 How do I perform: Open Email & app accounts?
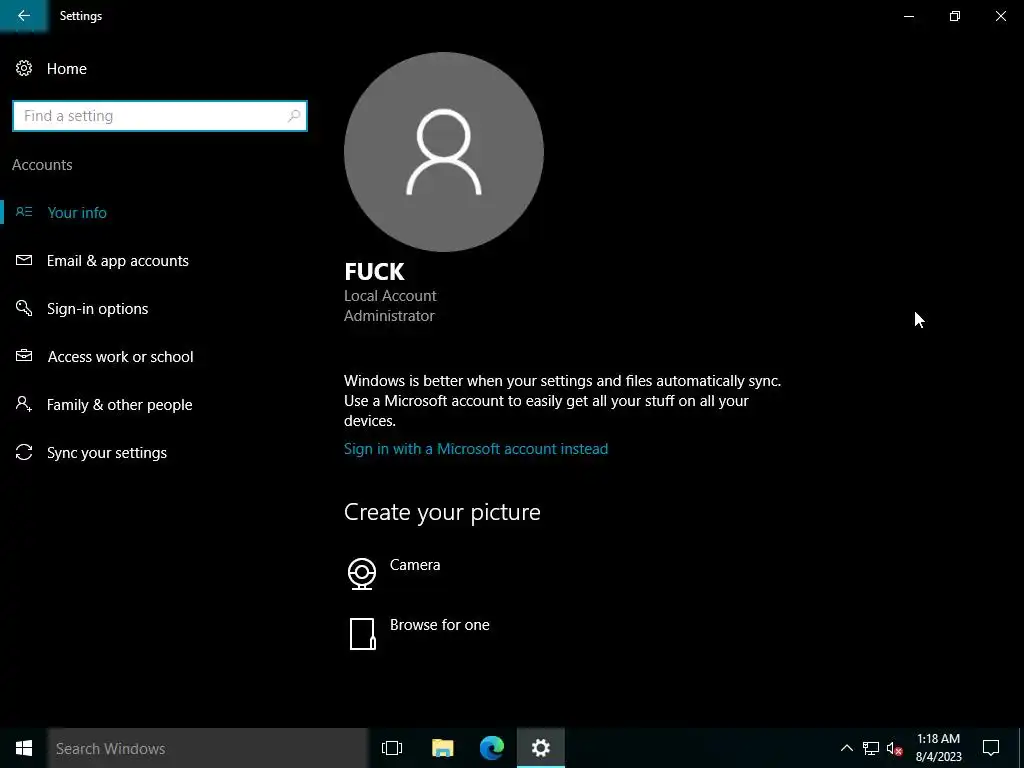pos(118,261)
